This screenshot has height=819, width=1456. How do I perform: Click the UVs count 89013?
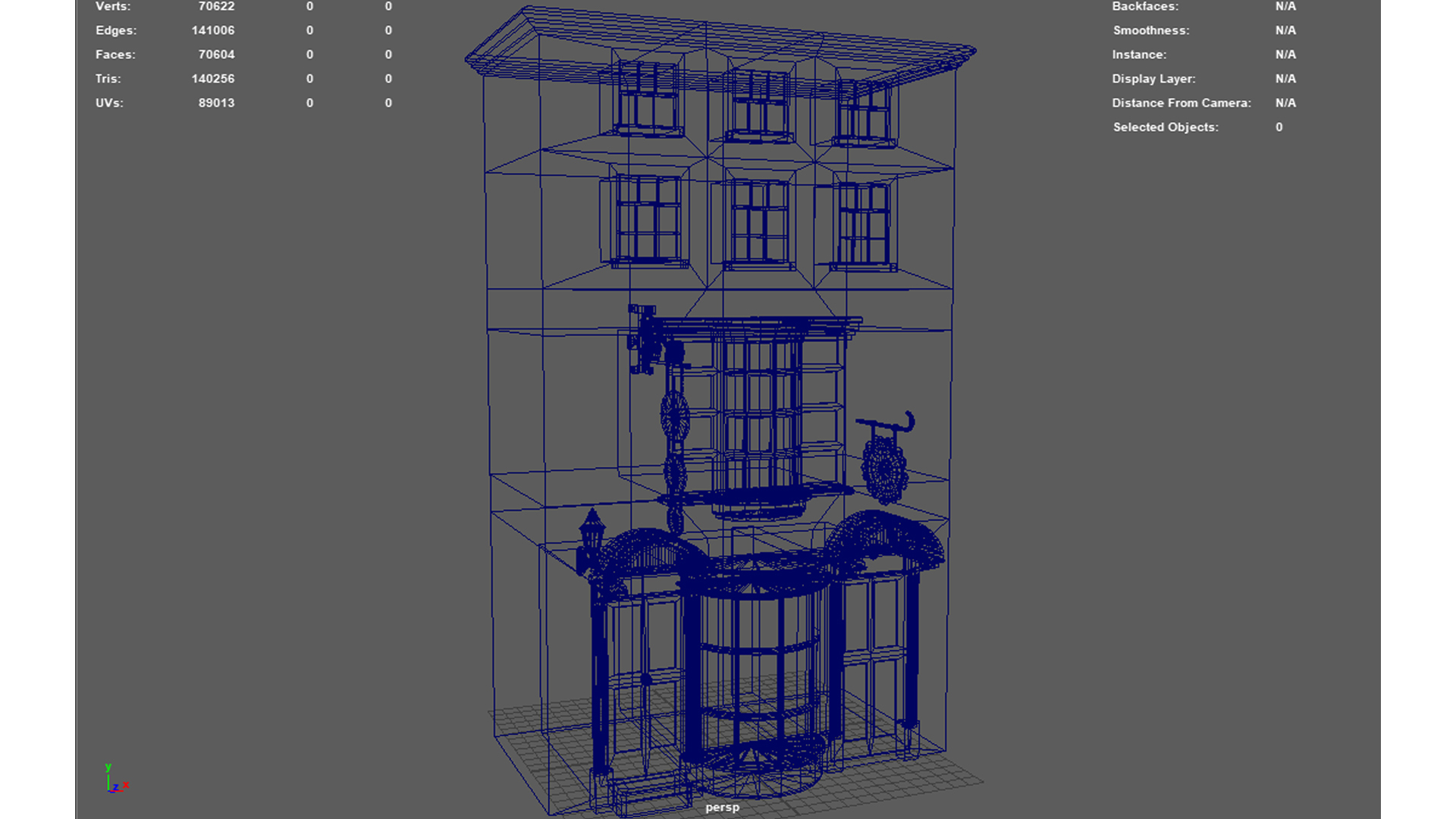tap(216, 103)
